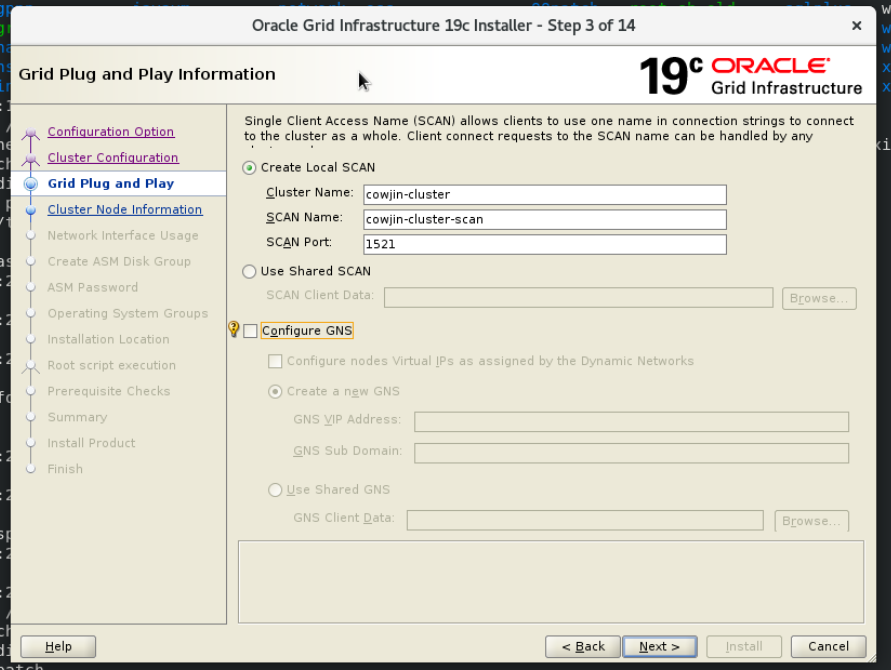This screenshot has height=670, width=891.
Task: Check Configure nodes Virtual IPs by Dynamic Networks
Action: (x=275, y=361)
